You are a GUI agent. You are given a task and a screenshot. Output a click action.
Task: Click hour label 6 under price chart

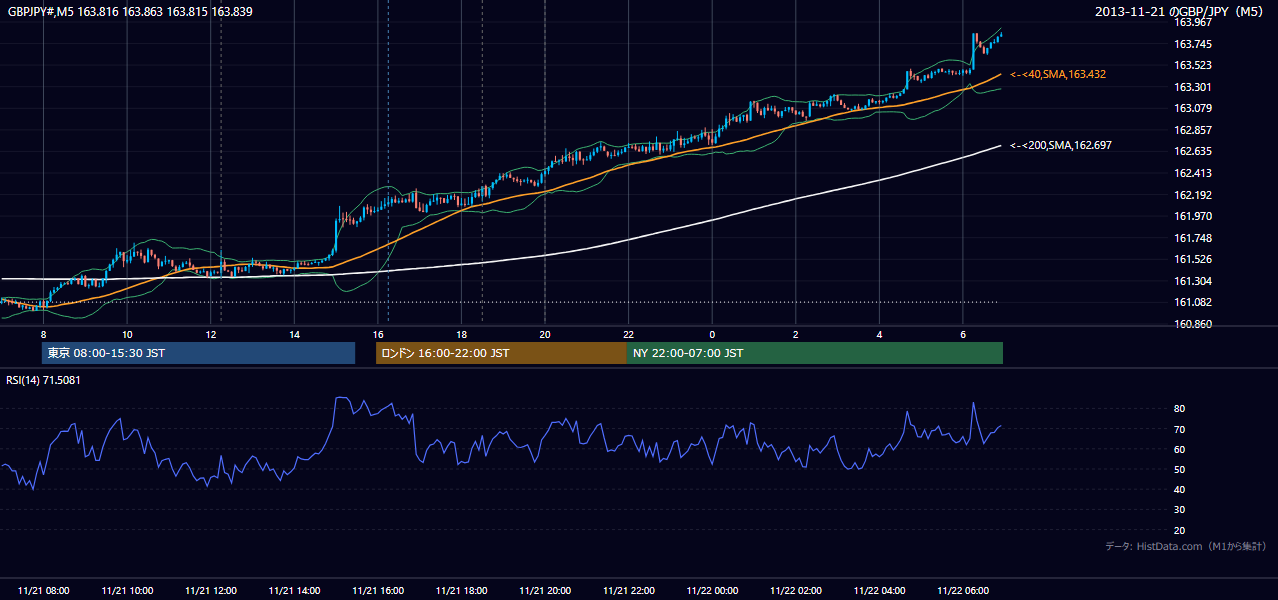coord(962,334)
